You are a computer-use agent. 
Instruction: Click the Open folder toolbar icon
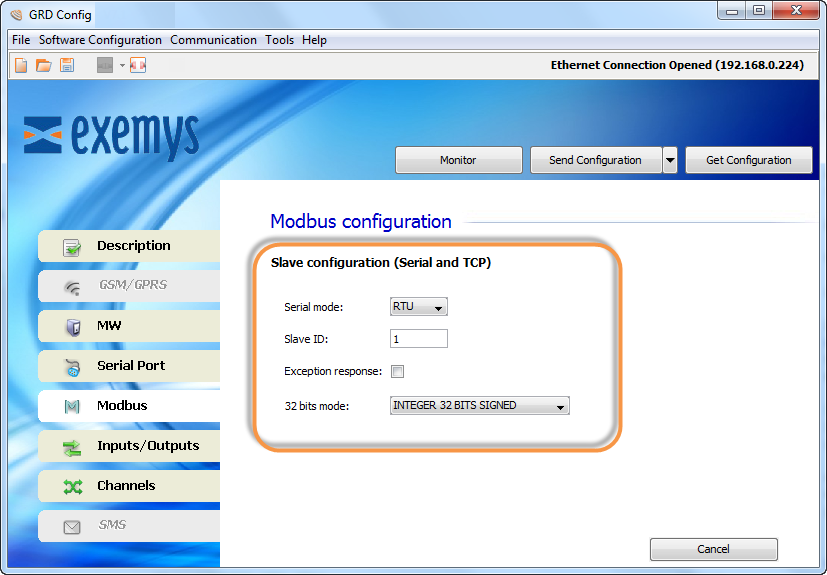[x=43, y=65]
